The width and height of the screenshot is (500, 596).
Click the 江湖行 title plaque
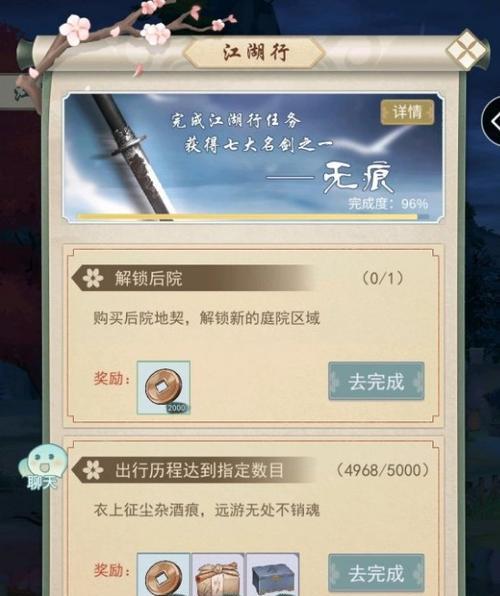click(x=255, y=52)
